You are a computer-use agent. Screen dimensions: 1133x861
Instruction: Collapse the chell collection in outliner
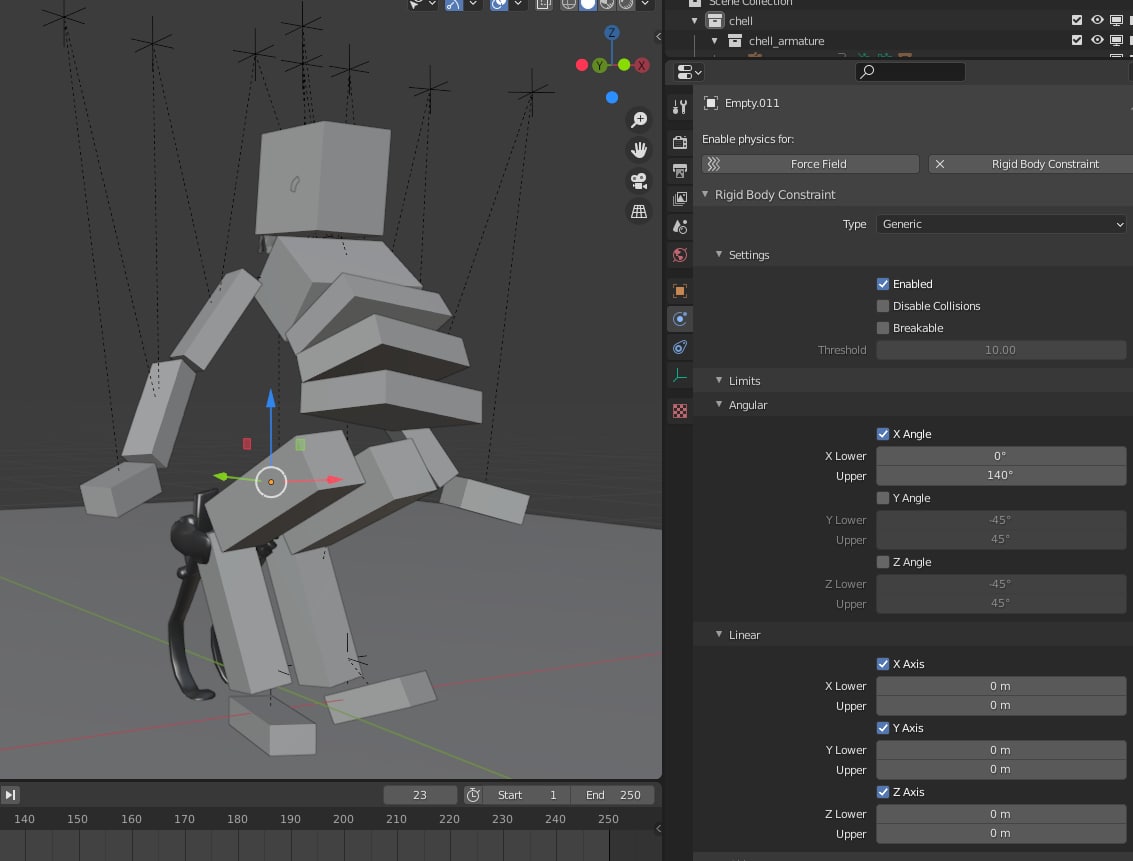click(x=694, y=21)
